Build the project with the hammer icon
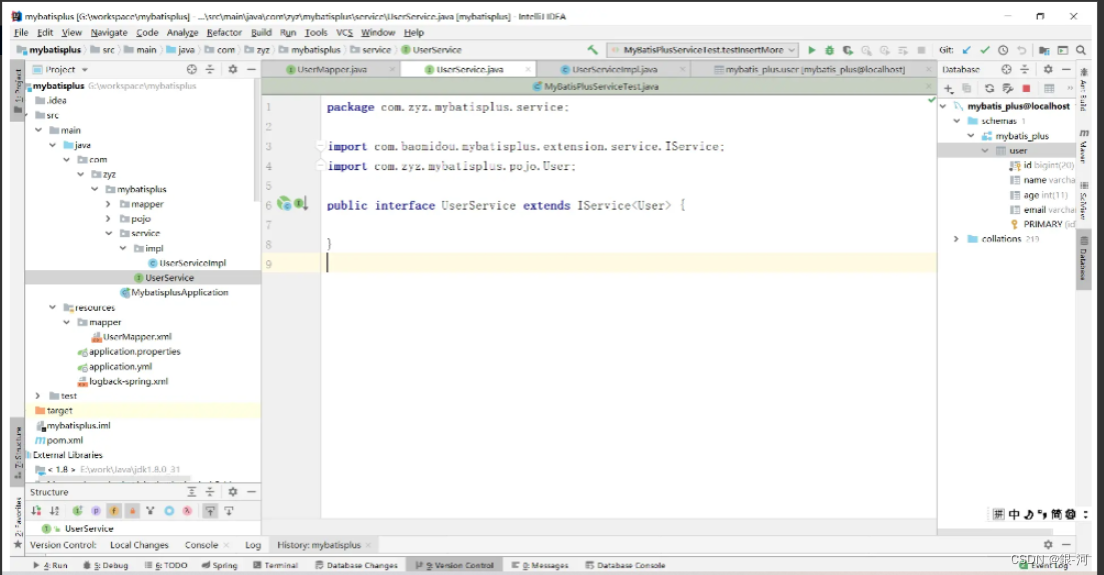Screen dimensions: 1104x575 (592, 50)
